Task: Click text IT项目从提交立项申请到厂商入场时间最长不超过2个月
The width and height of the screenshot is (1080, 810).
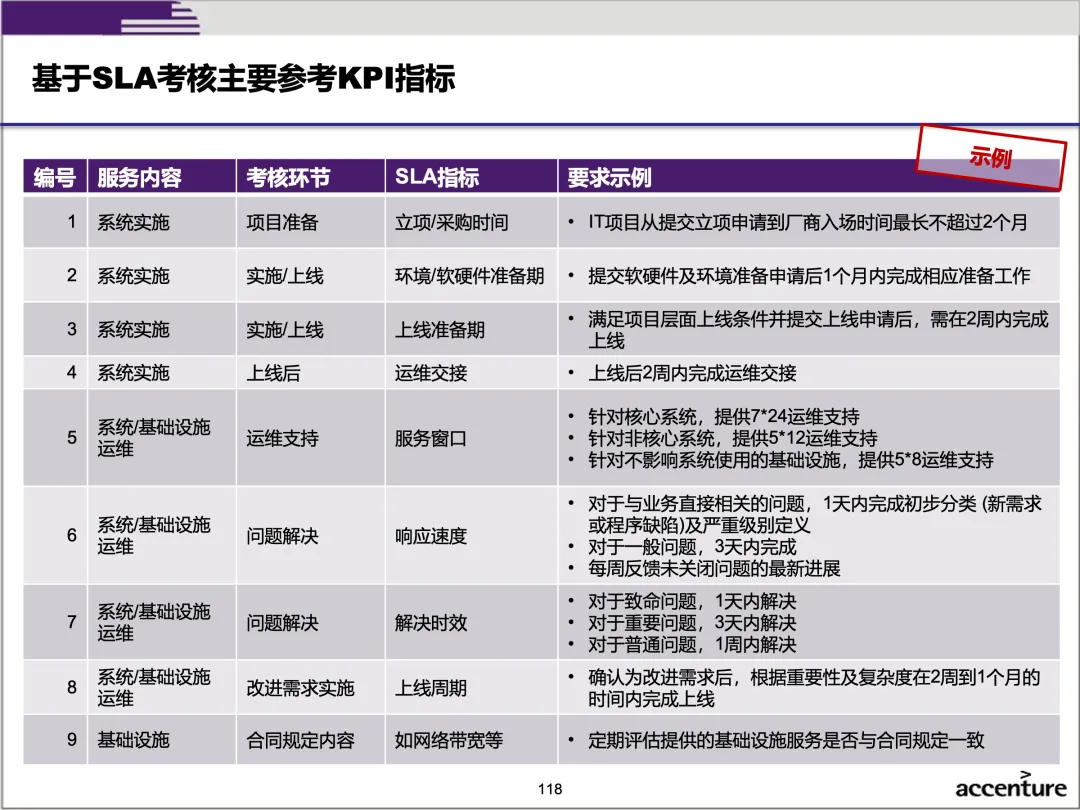Action: click(807, 222)
